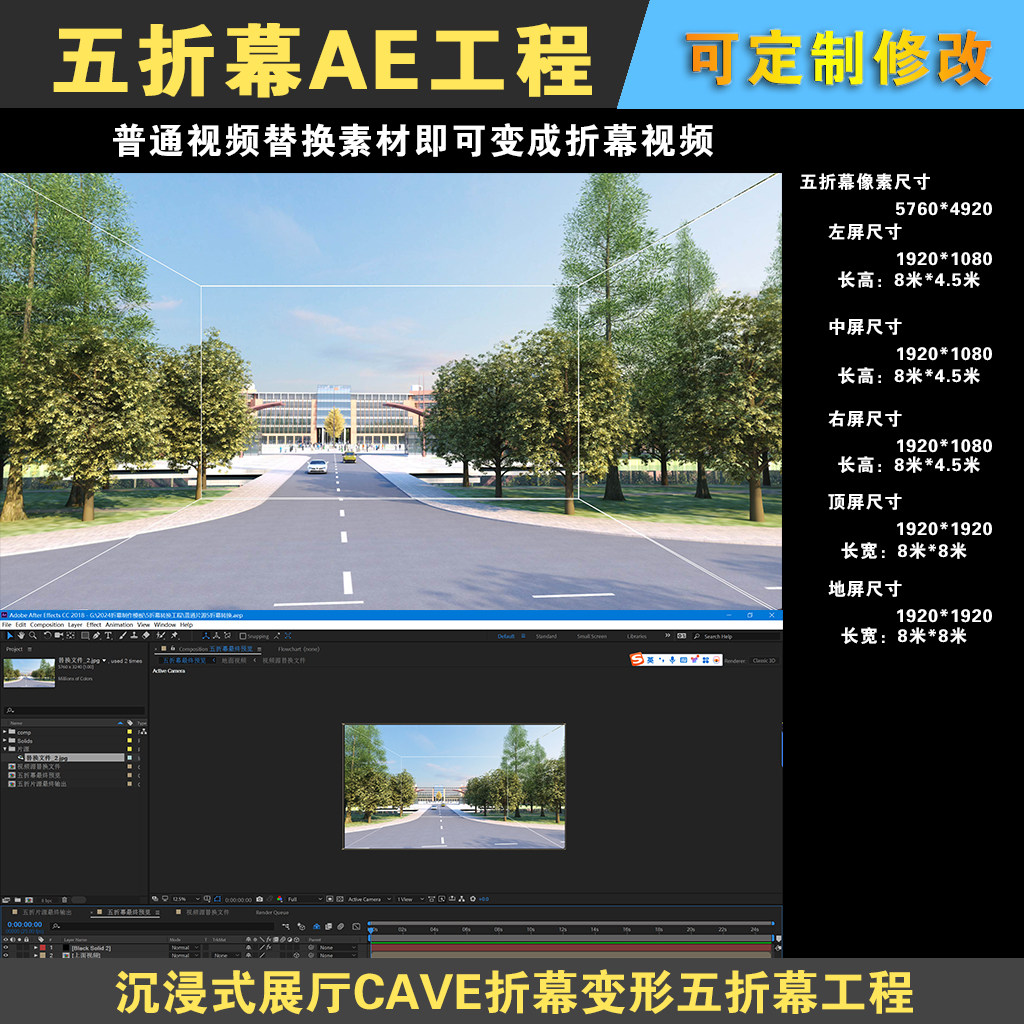Select the Brush tool
Image resolution: width=1024 pixels, height=1024 pixels.
click(x=123, y=635)
